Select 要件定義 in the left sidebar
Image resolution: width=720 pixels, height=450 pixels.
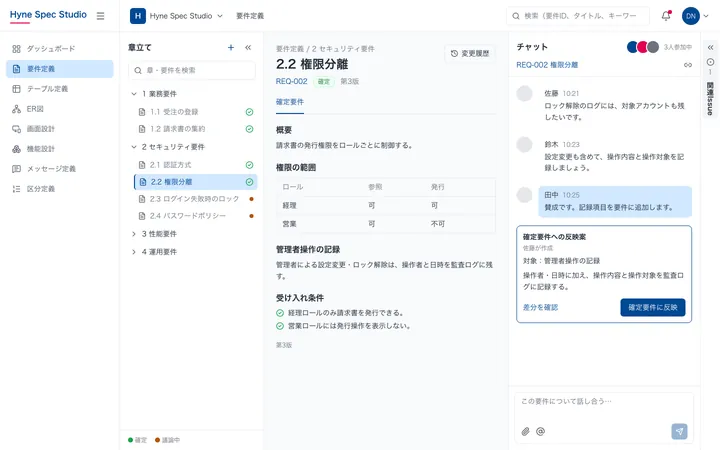click(60, 69)
